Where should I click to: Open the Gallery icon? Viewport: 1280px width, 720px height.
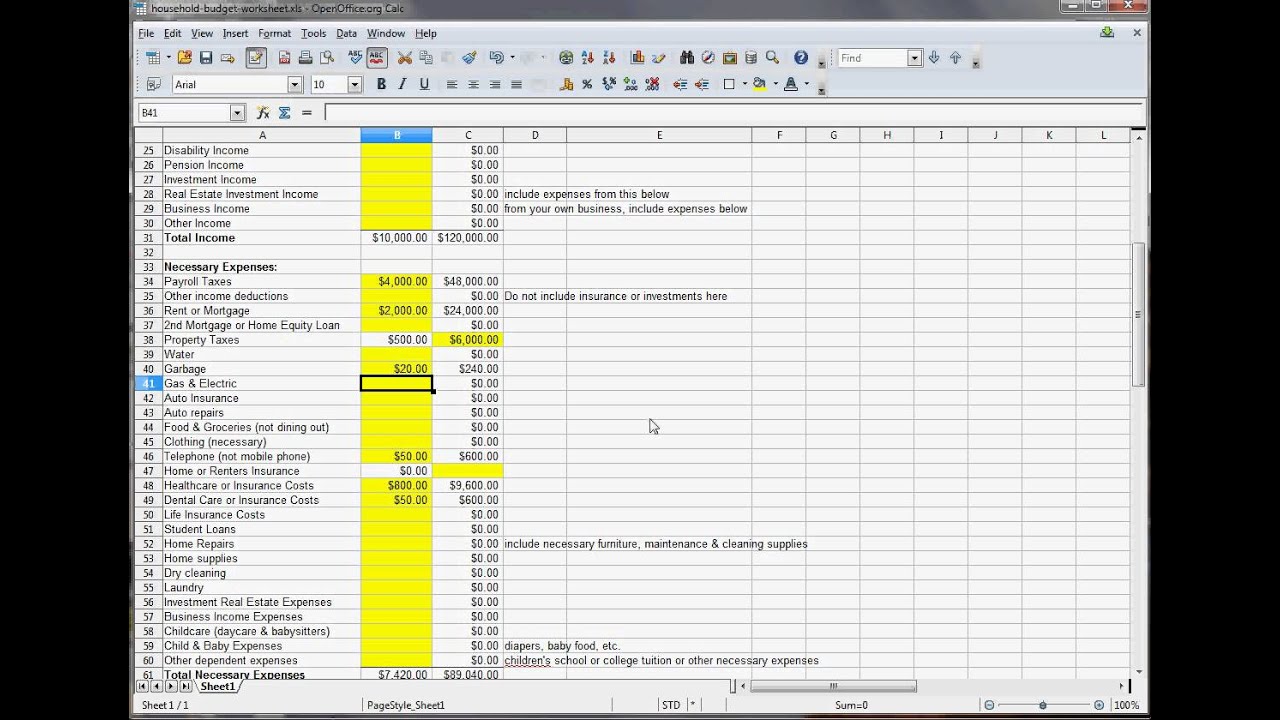click(730, 58)
